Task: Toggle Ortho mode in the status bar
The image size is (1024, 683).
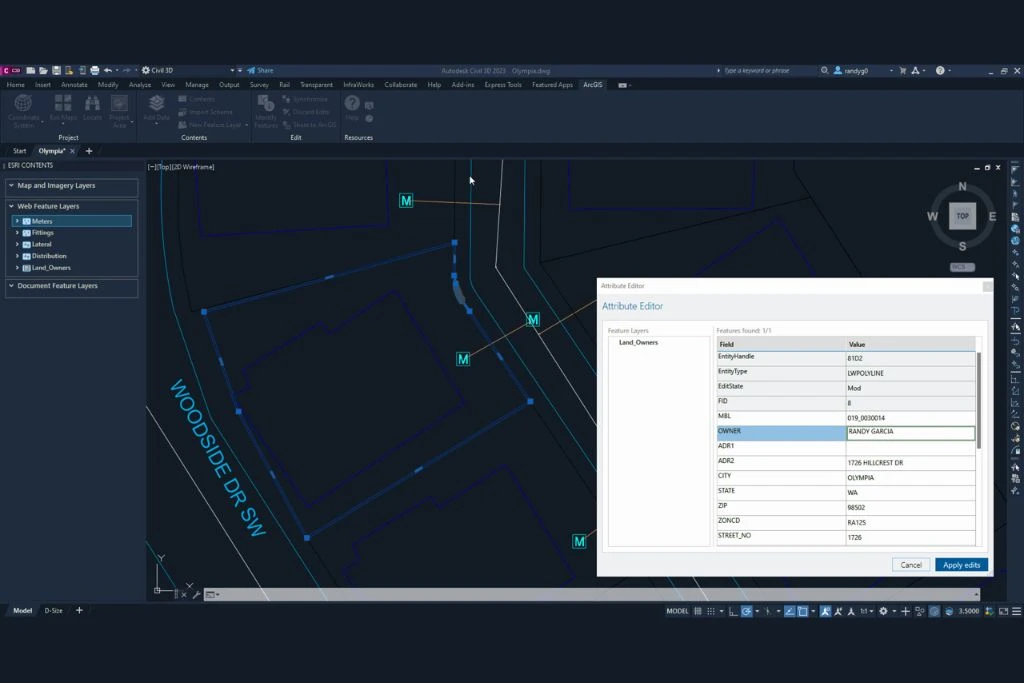Action: [733, 611]
